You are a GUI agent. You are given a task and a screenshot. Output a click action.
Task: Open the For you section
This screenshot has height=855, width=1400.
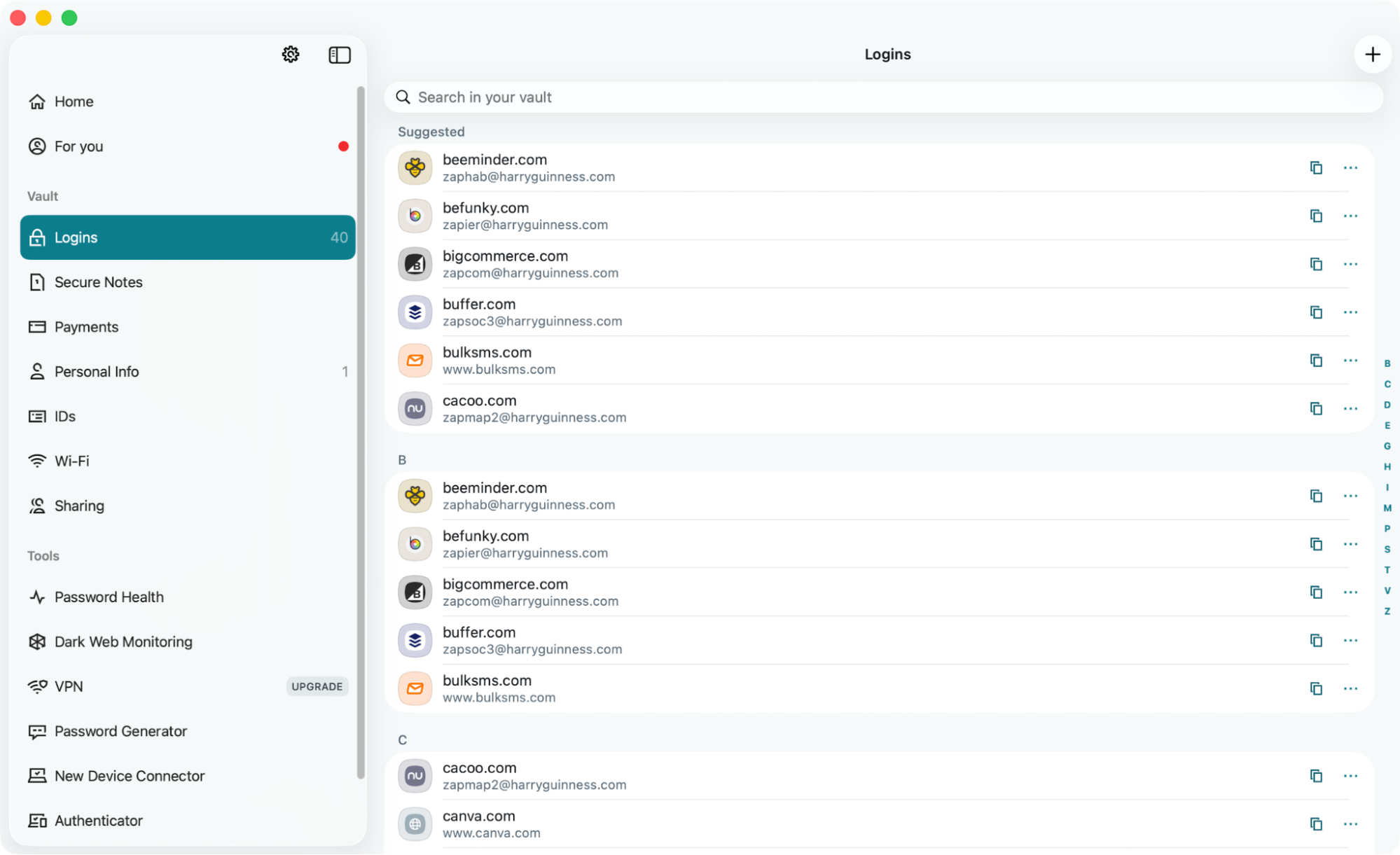point(78,146)
